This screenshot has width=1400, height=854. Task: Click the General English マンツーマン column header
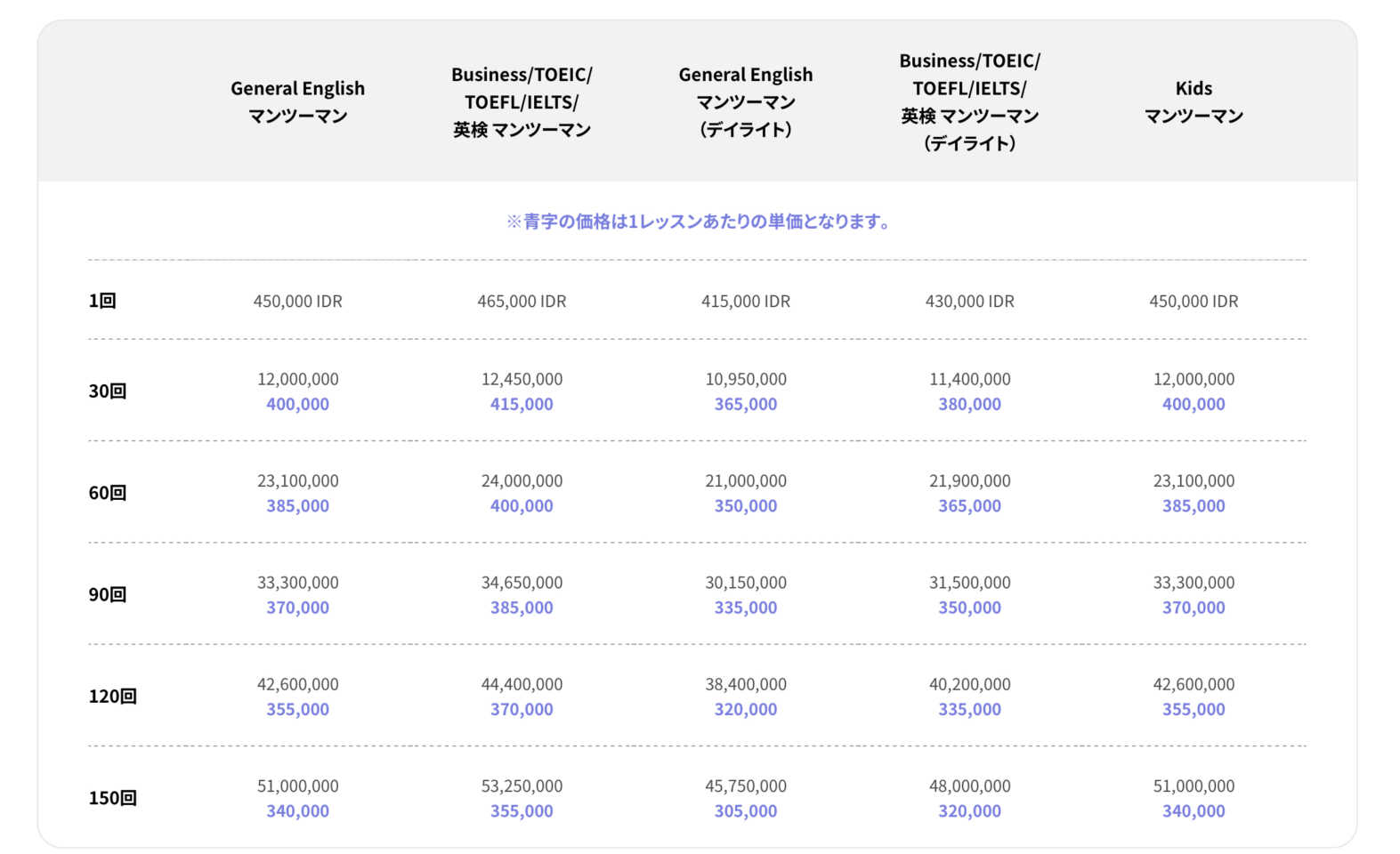297,101
